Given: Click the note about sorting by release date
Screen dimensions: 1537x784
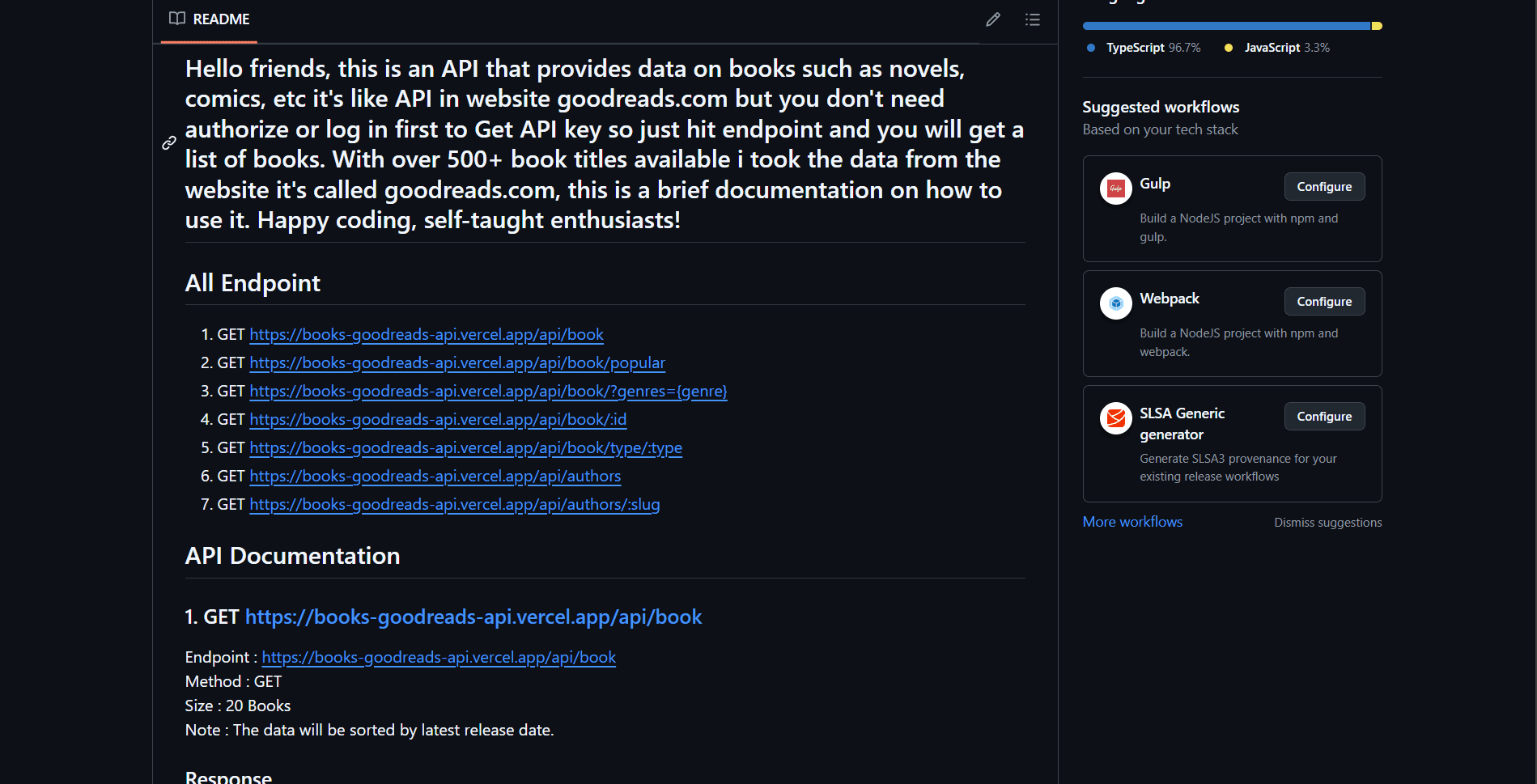Looking at the screenshot, I should point(369,731).
